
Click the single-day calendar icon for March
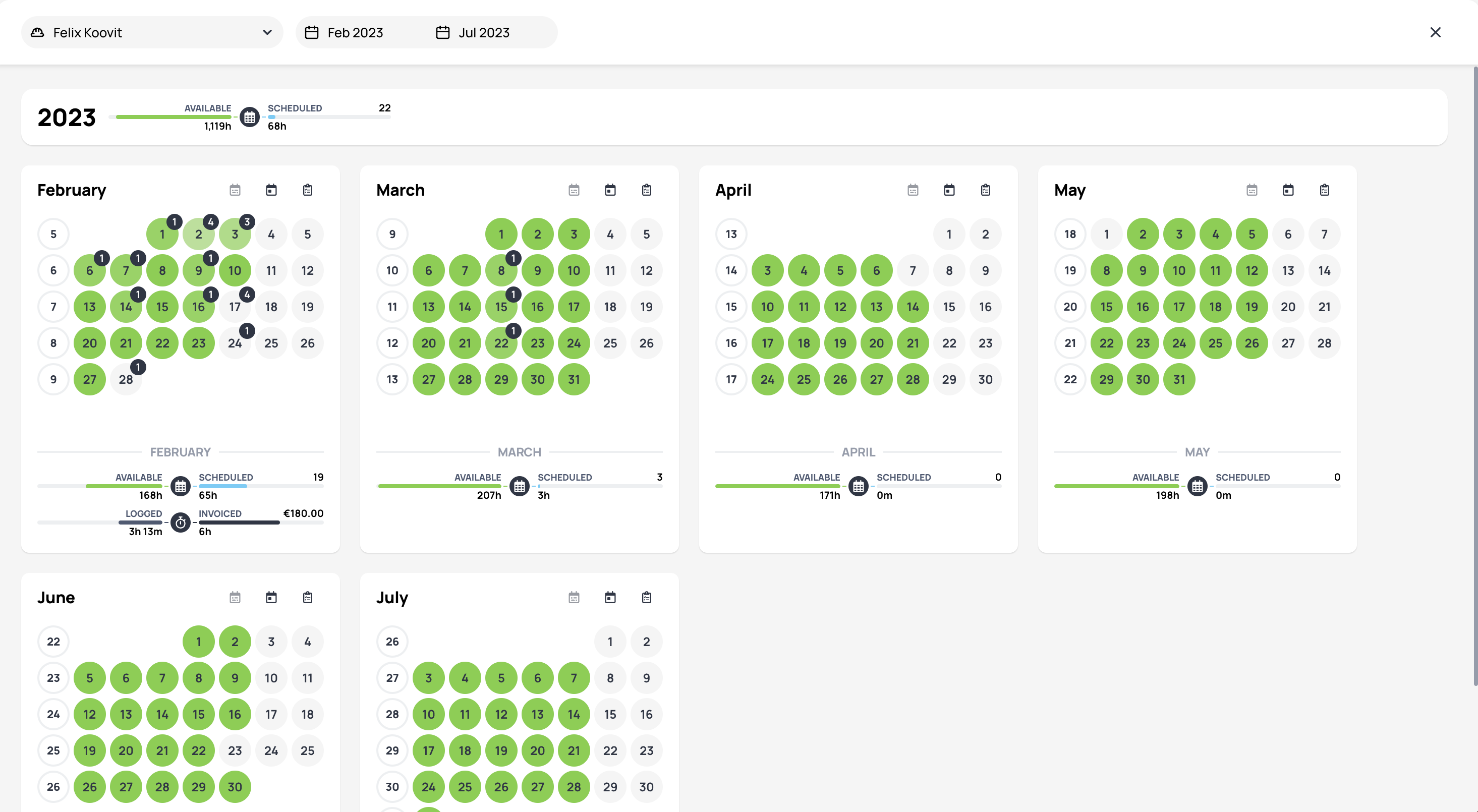tap(610, 189)
